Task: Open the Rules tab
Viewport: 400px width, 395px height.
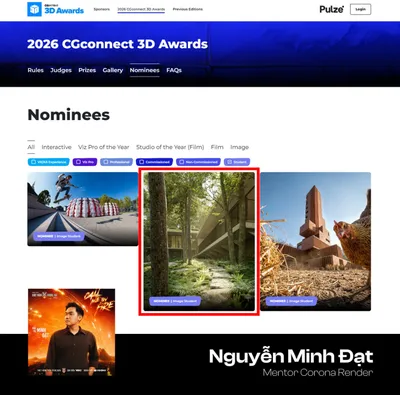Action: pos(36,70)
